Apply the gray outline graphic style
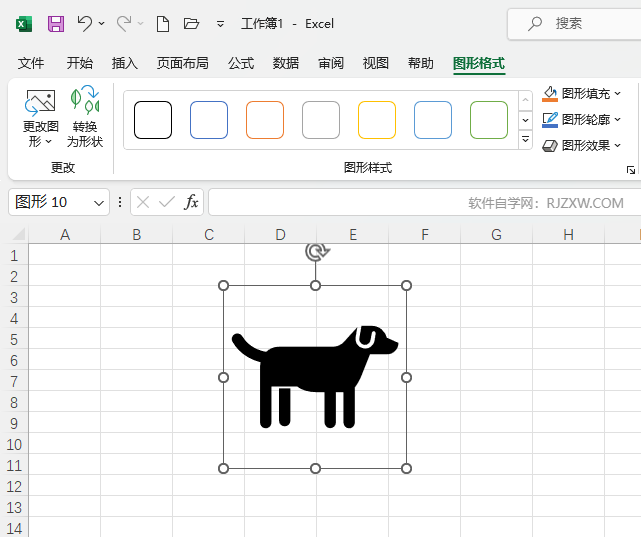Viewport: 641px width, 537px height. coord(321,120)
